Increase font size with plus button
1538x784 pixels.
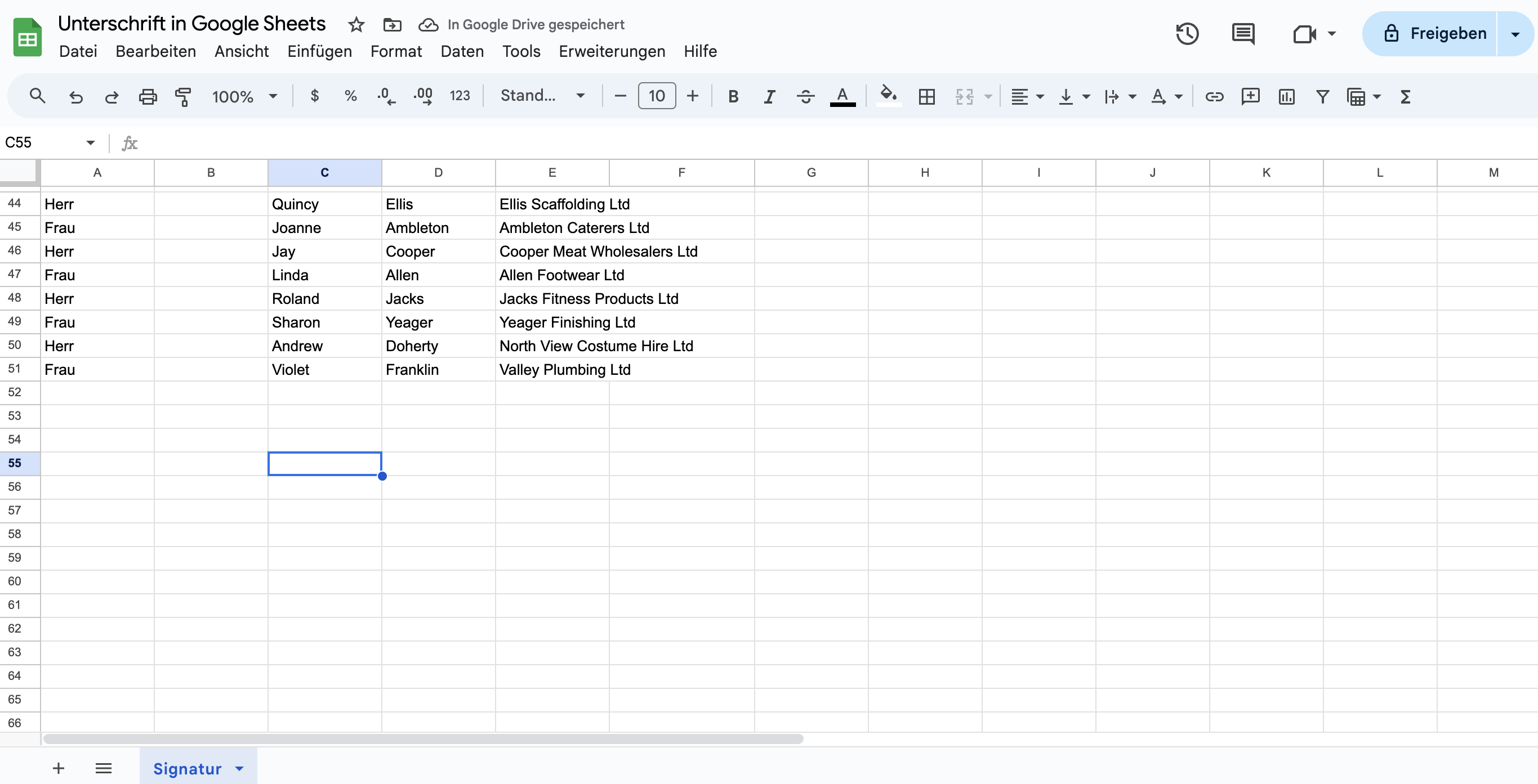(693, 96)
